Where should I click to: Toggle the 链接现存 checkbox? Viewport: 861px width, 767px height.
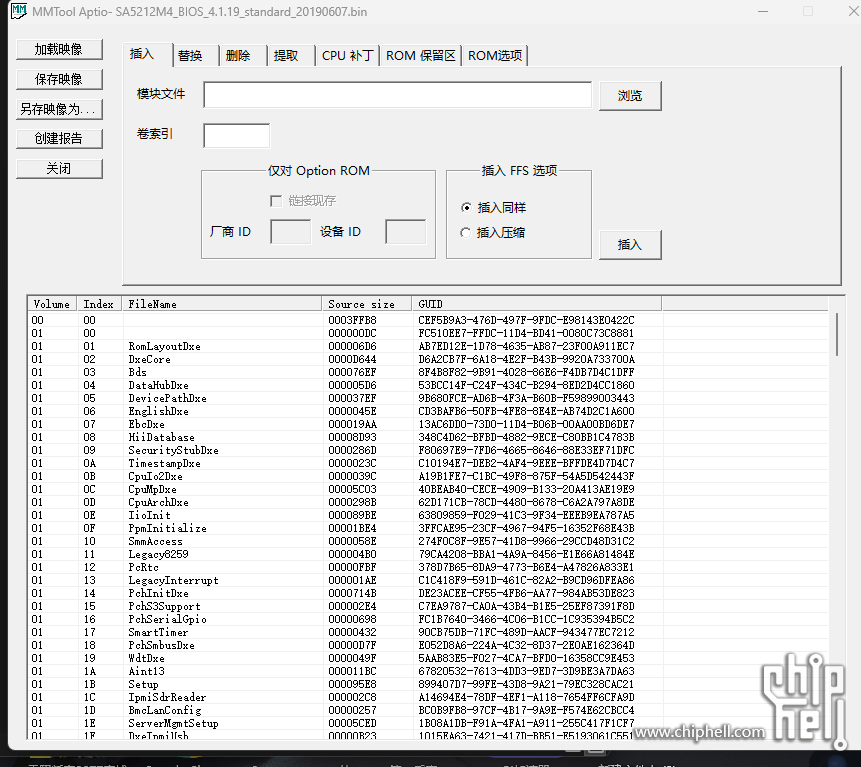[x=276, y=201]
